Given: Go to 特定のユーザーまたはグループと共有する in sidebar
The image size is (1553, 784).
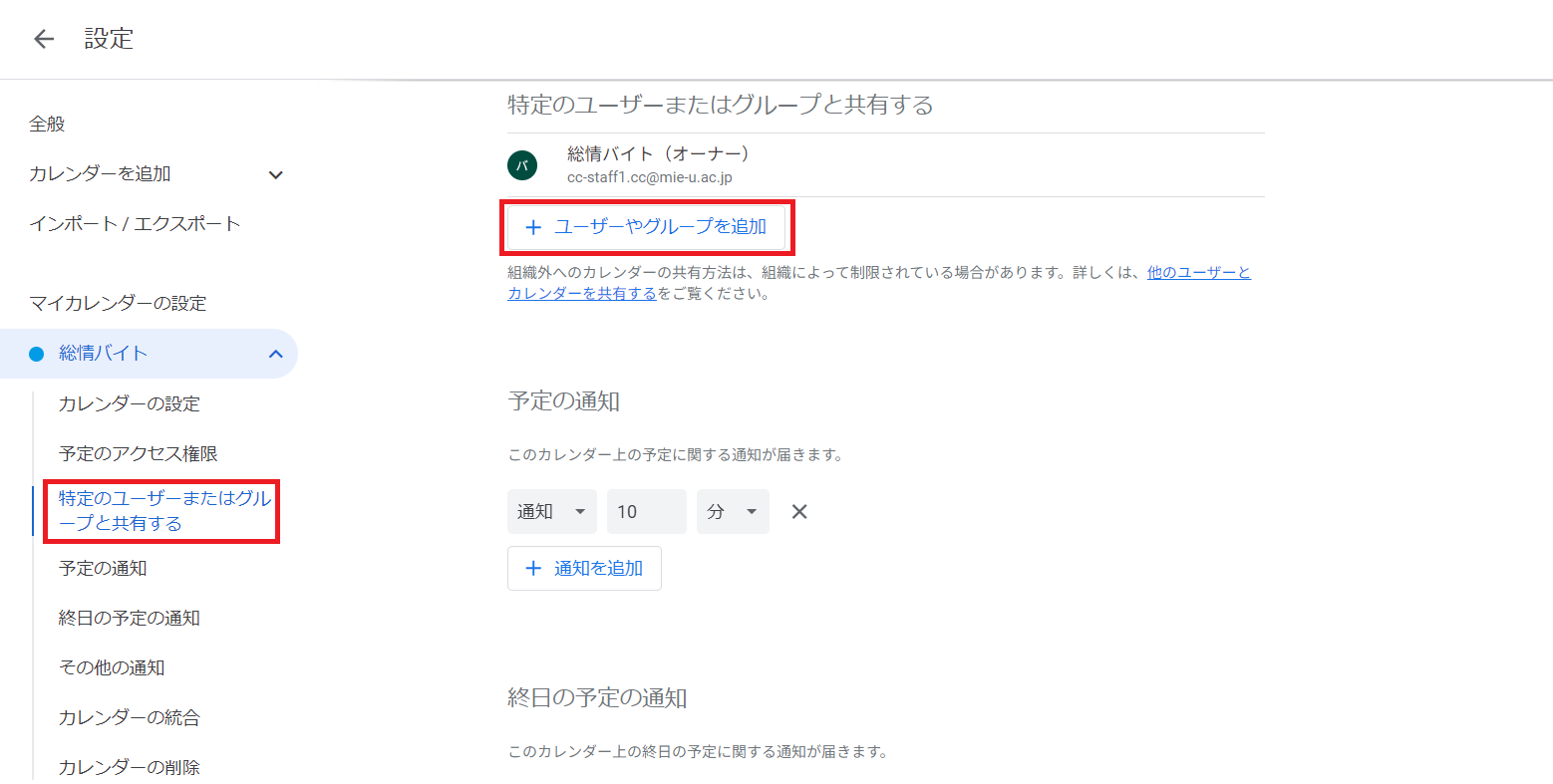Looking at the screenshot, I should click(x=164, y=511).
